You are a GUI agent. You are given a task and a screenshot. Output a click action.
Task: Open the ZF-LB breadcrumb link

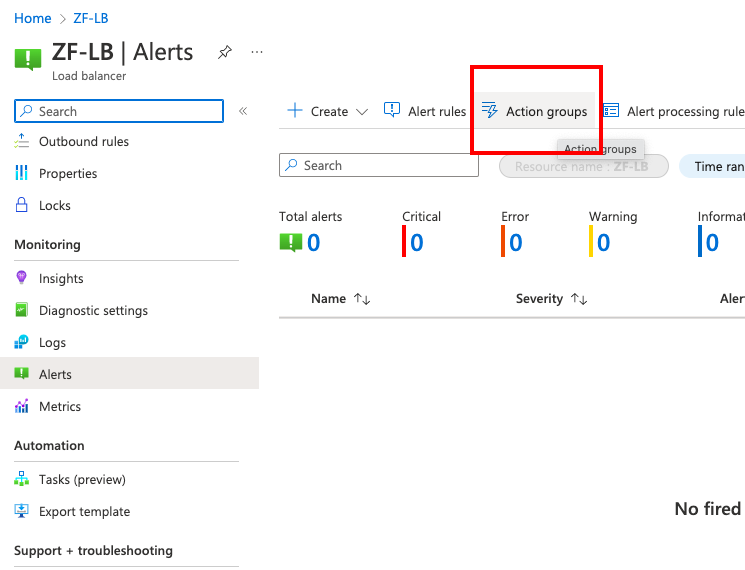click(x=91, y=18)
